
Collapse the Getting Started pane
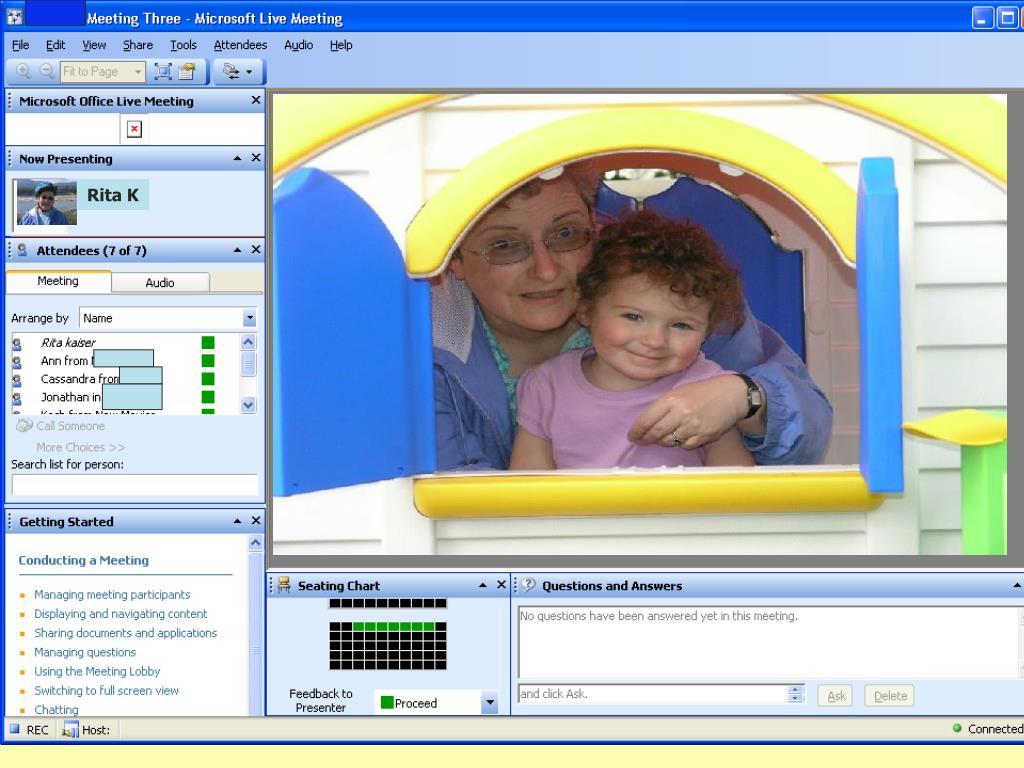click(237, 520)
